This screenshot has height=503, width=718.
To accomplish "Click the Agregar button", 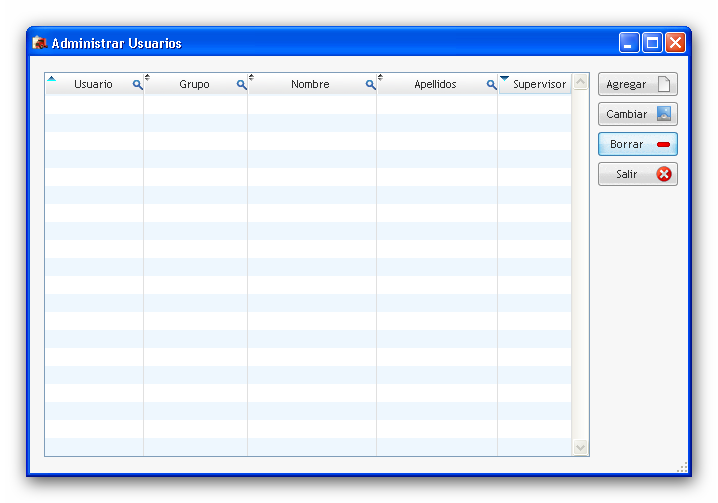I will (637, 84).
